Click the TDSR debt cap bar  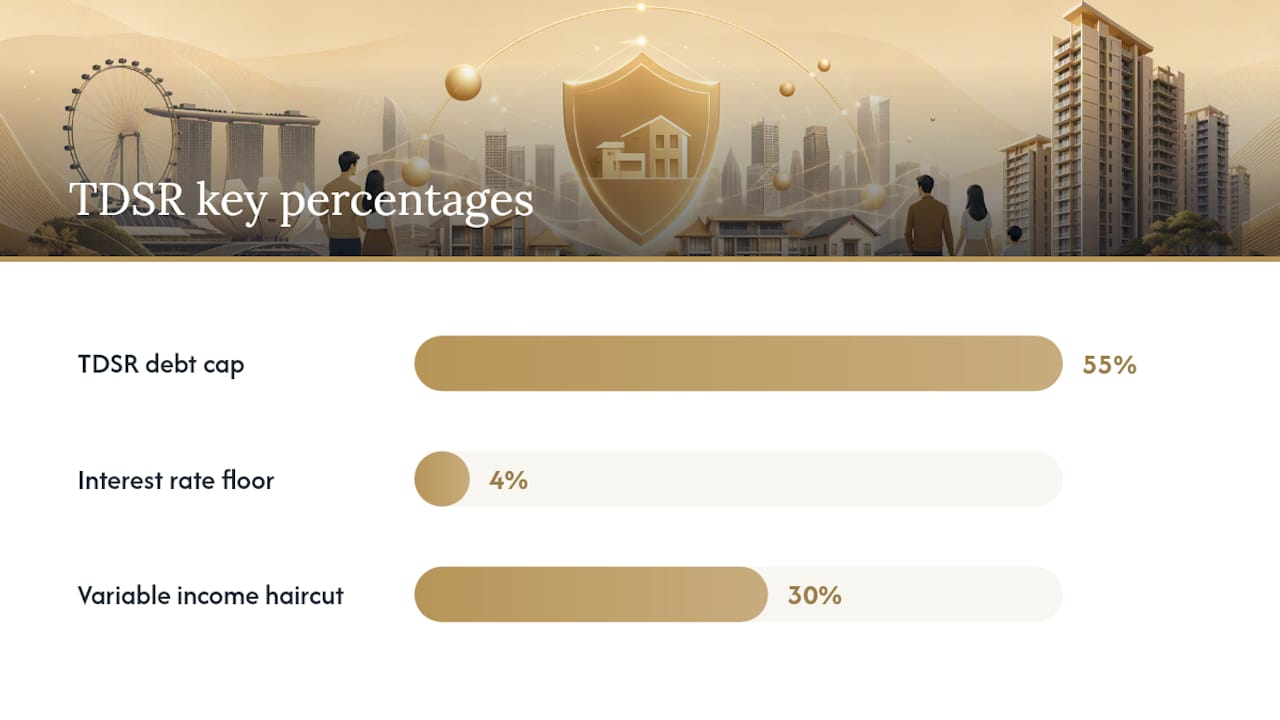click(738, 364)
